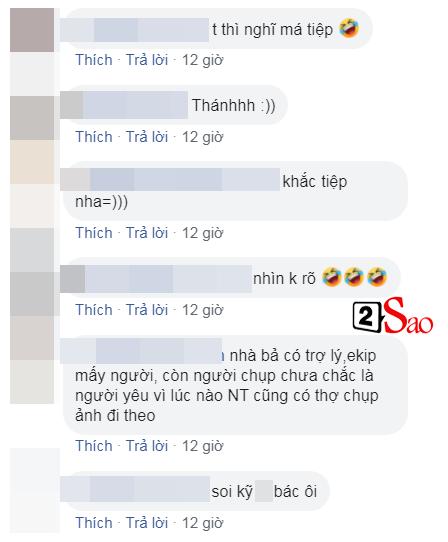Viewport: 448px width, 542px height.
Task: Open the blurred name in the 'Thánhhh' comment
Action: tap(124, 105)
